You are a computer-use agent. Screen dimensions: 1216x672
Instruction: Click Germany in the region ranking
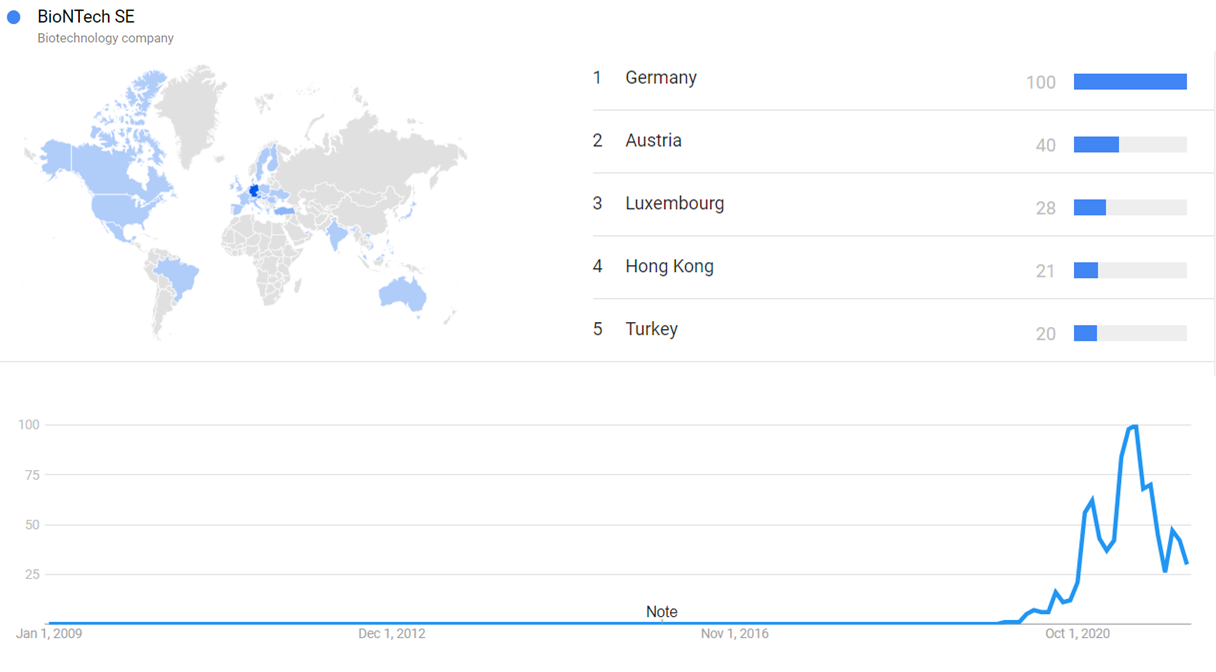click(x=661, y=78)
